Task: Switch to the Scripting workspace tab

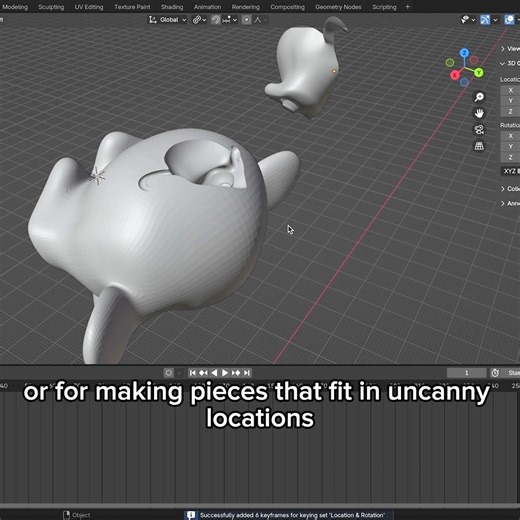Action: click(384, 7)
